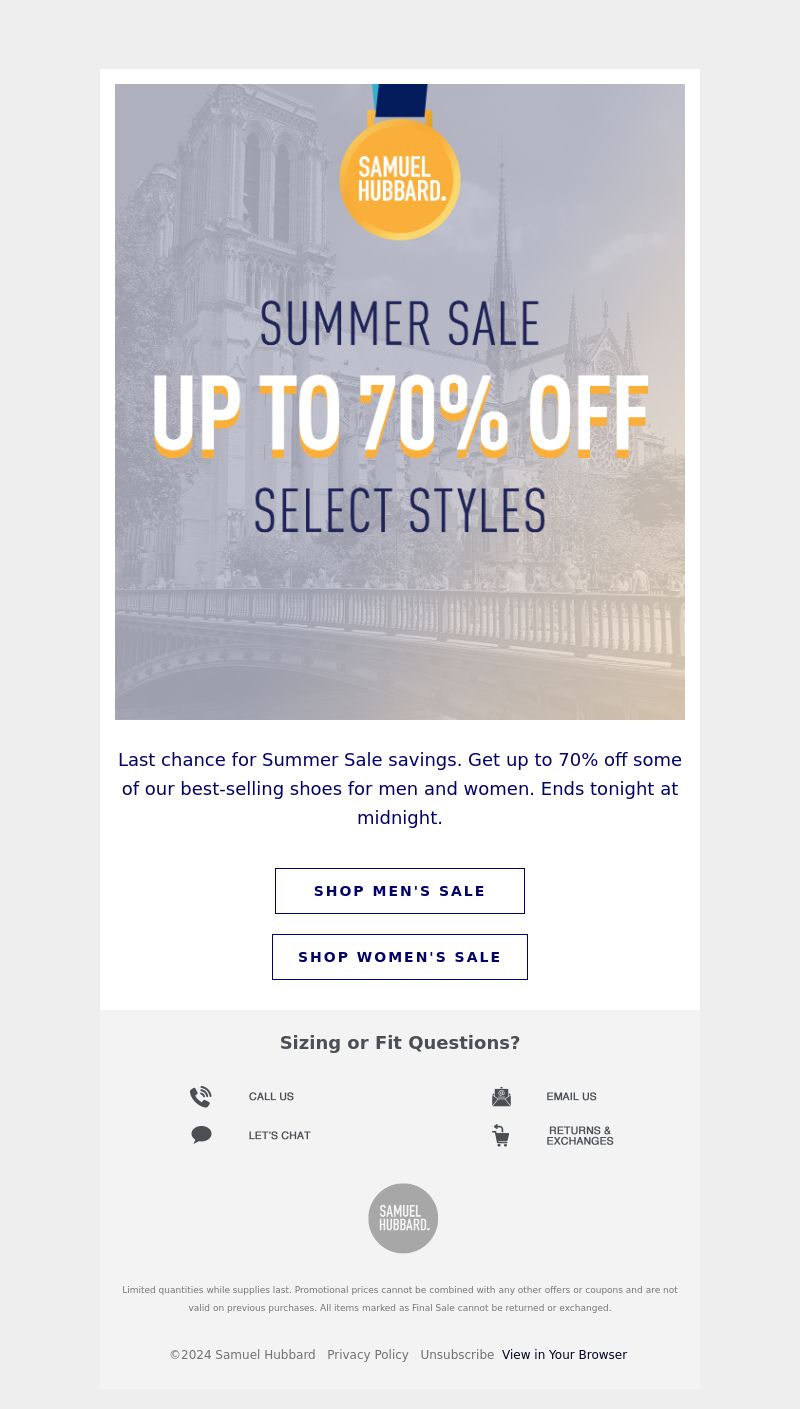The height and width of the screenshot is (1409, 800).
Task: Click the ©2024 Samuel Hubbard text
Action: [x=242, y=1355]
